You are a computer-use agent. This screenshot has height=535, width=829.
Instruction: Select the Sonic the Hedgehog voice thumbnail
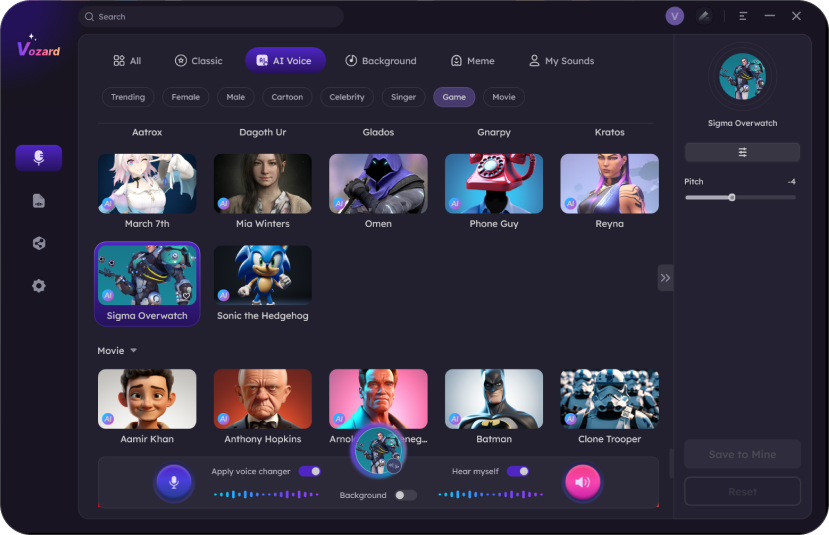coord(263,275)
